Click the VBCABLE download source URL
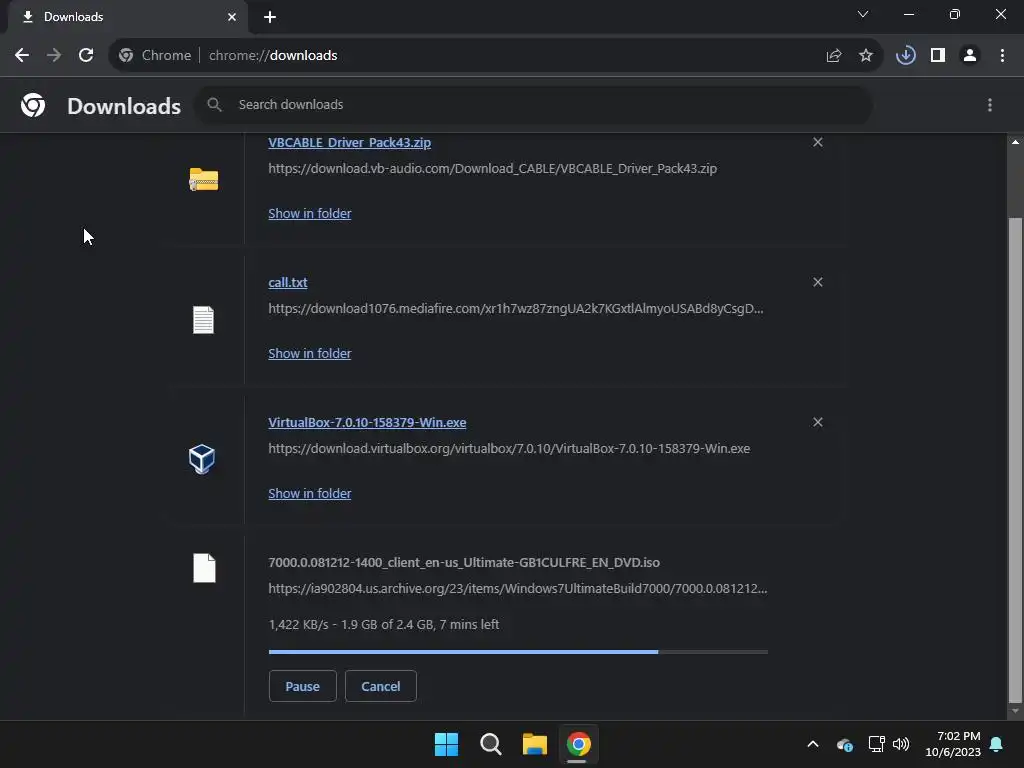The width and height of the screenshot is (1024, 768). 492,168
